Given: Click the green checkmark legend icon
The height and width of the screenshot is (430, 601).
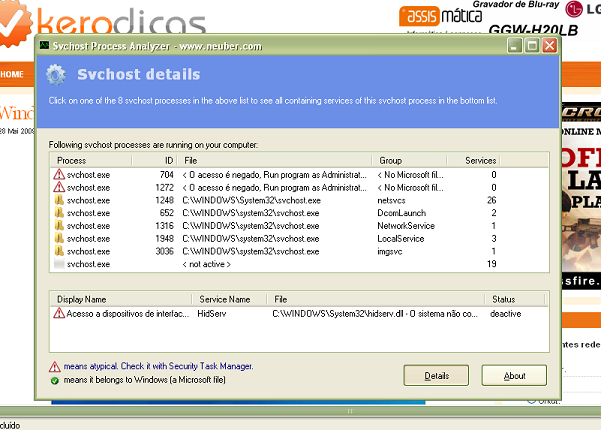Looking at the screenshot, I should pyautogui.click(x=54, y=381).
